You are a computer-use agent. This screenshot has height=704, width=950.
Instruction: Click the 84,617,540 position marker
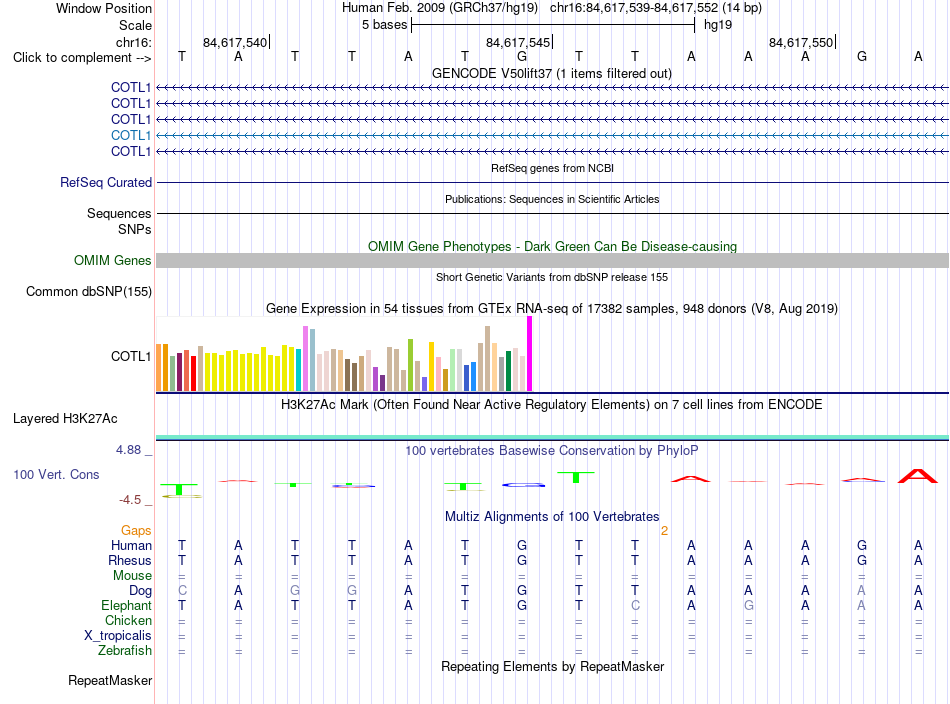(x=235, y=42)
